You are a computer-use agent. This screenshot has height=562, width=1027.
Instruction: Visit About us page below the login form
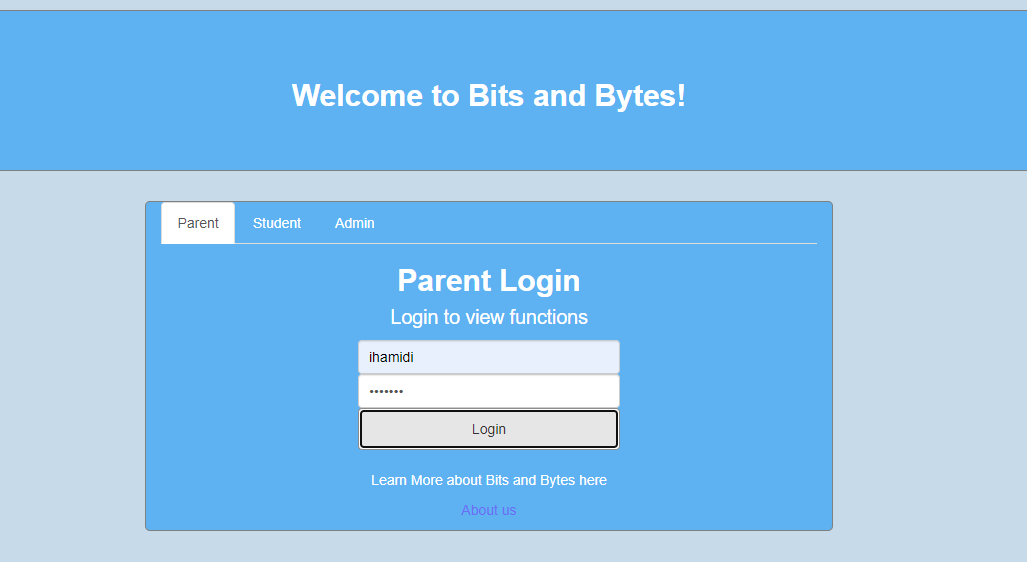point(488,510)
